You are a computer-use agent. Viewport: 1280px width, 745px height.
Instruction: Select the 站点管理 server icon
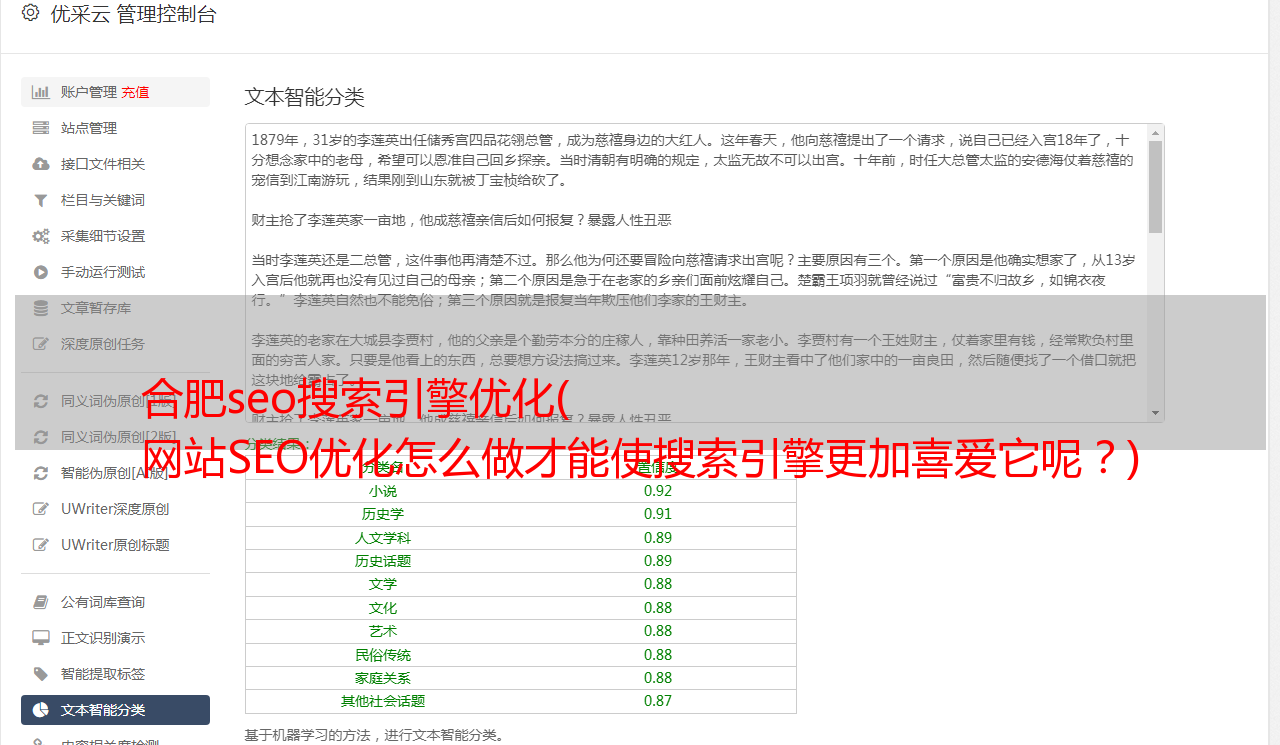pos(41,128)
